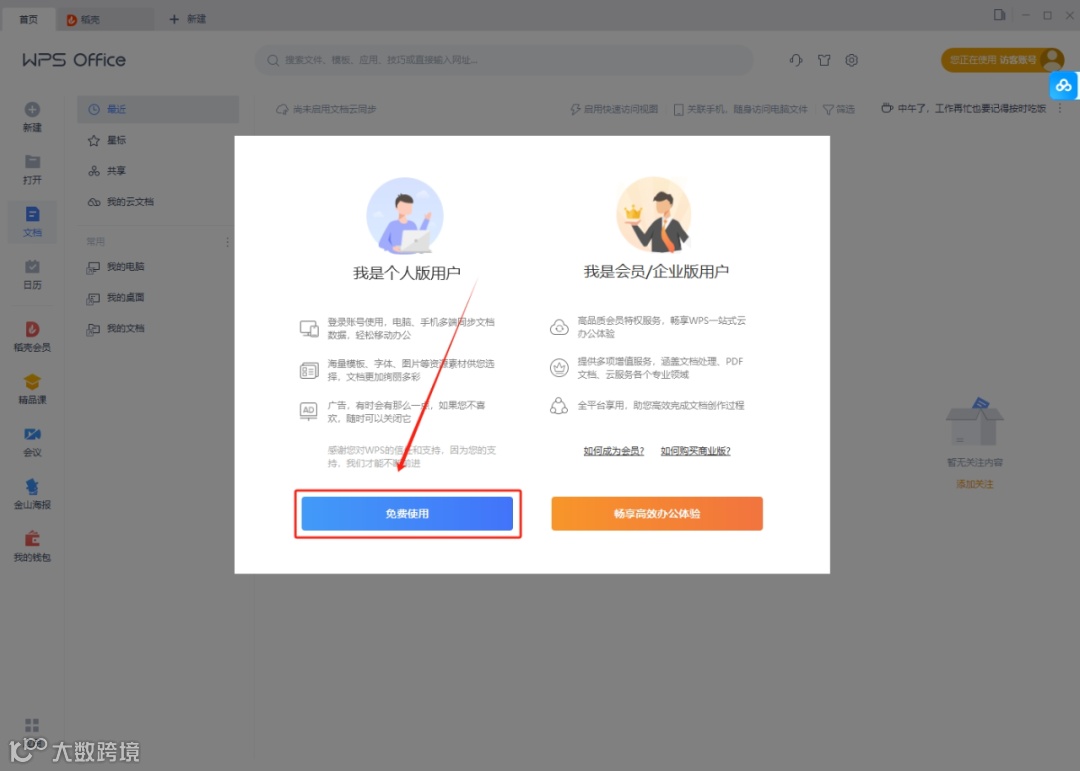
Task: Click the blue 免费使用 button
Action: [407, 514]
